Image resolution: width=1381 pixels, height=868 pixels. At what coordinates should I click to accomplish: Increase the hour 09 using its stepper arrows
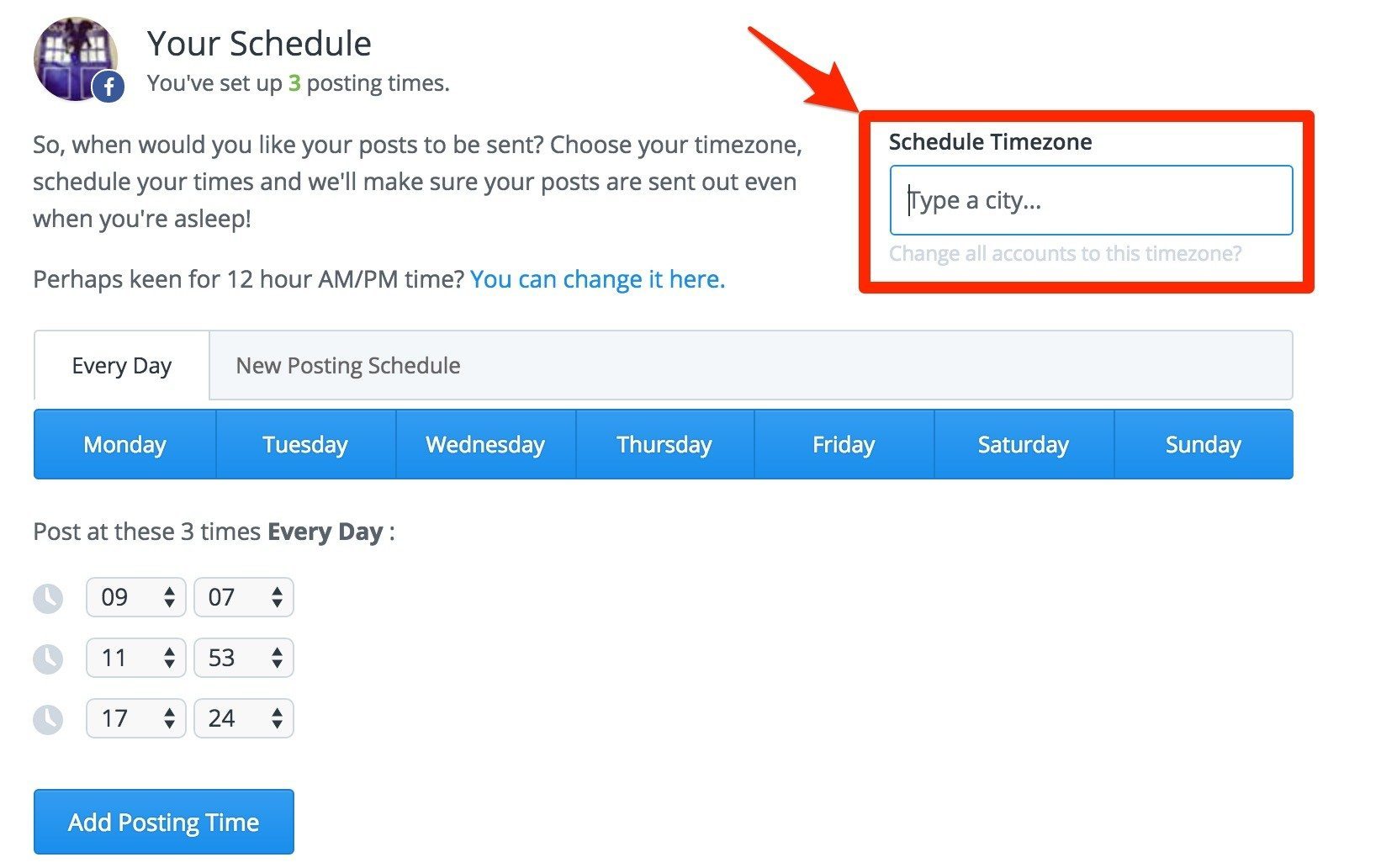point(168,592)
